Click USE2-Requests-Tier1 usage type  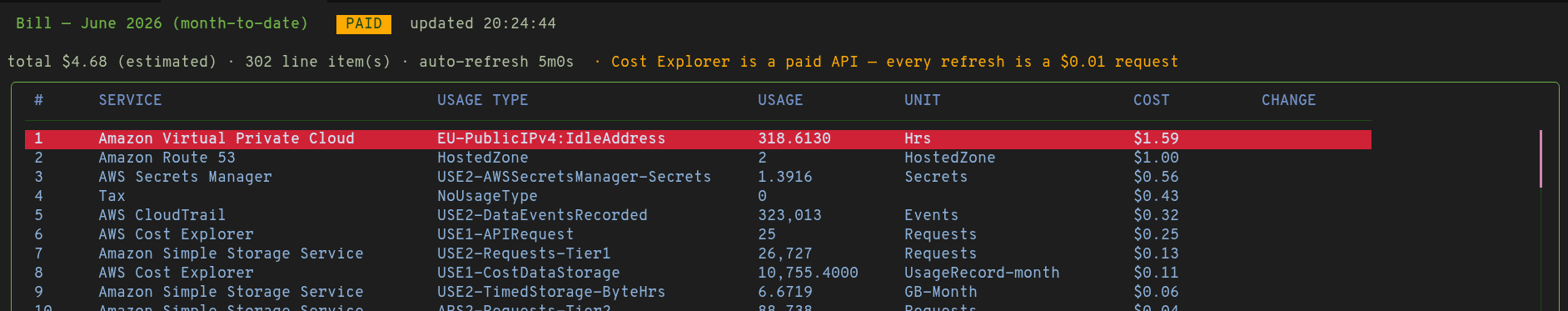pyautogui.click(x=524, y=253)
